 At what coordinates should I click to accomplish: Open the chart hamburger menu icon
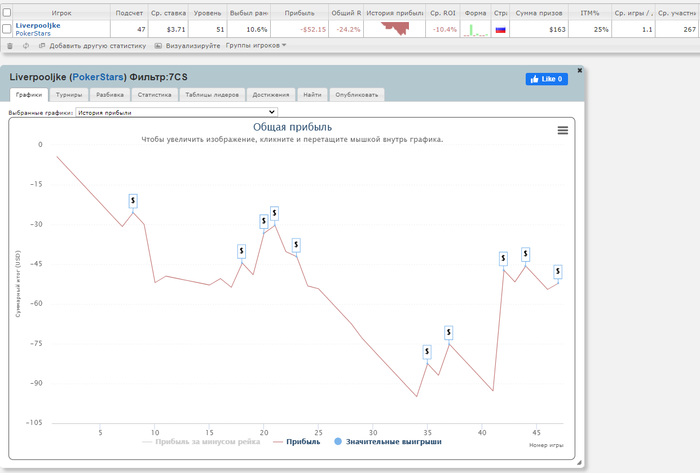tap(562, 130)
